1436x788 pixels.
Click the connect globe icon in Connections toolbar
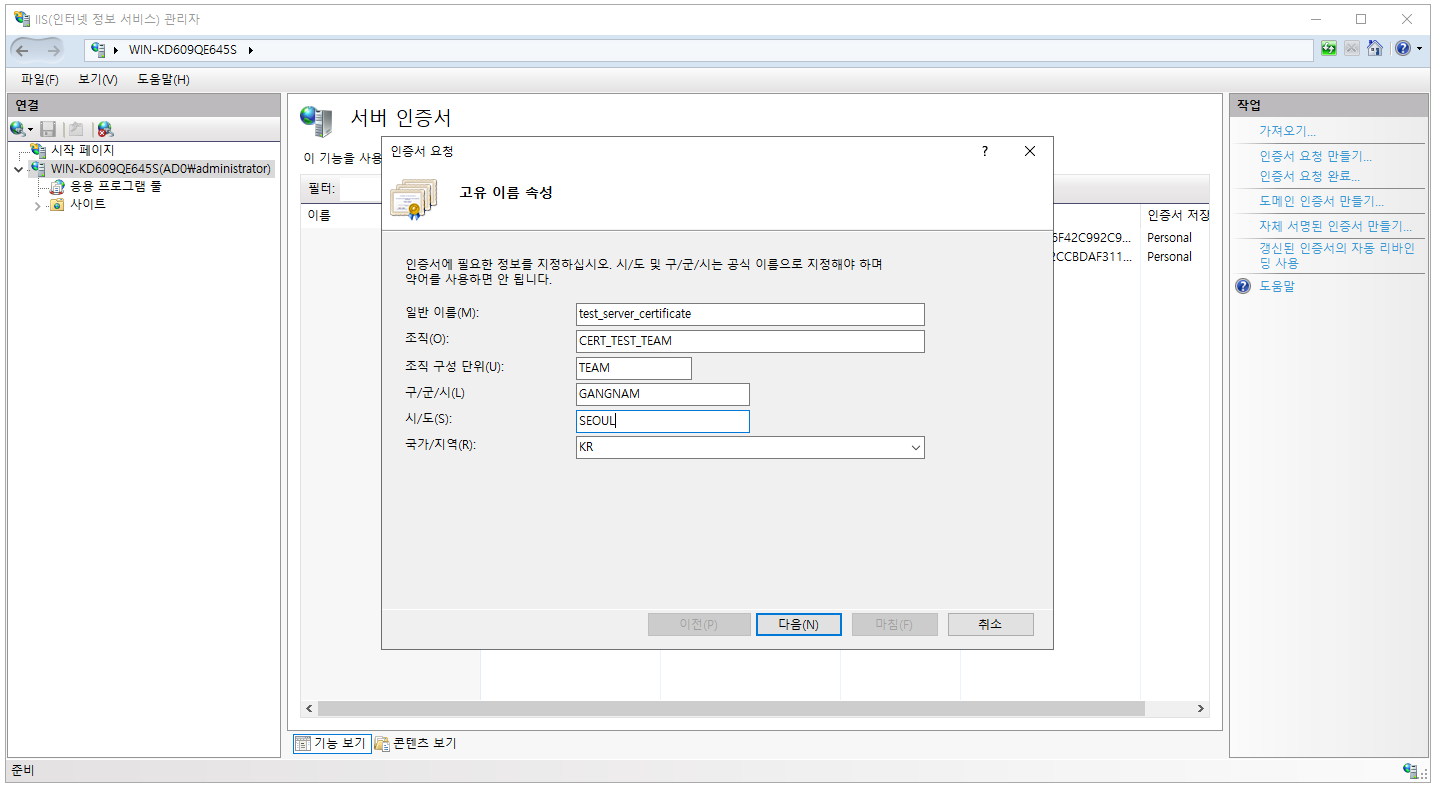[17, 129]
